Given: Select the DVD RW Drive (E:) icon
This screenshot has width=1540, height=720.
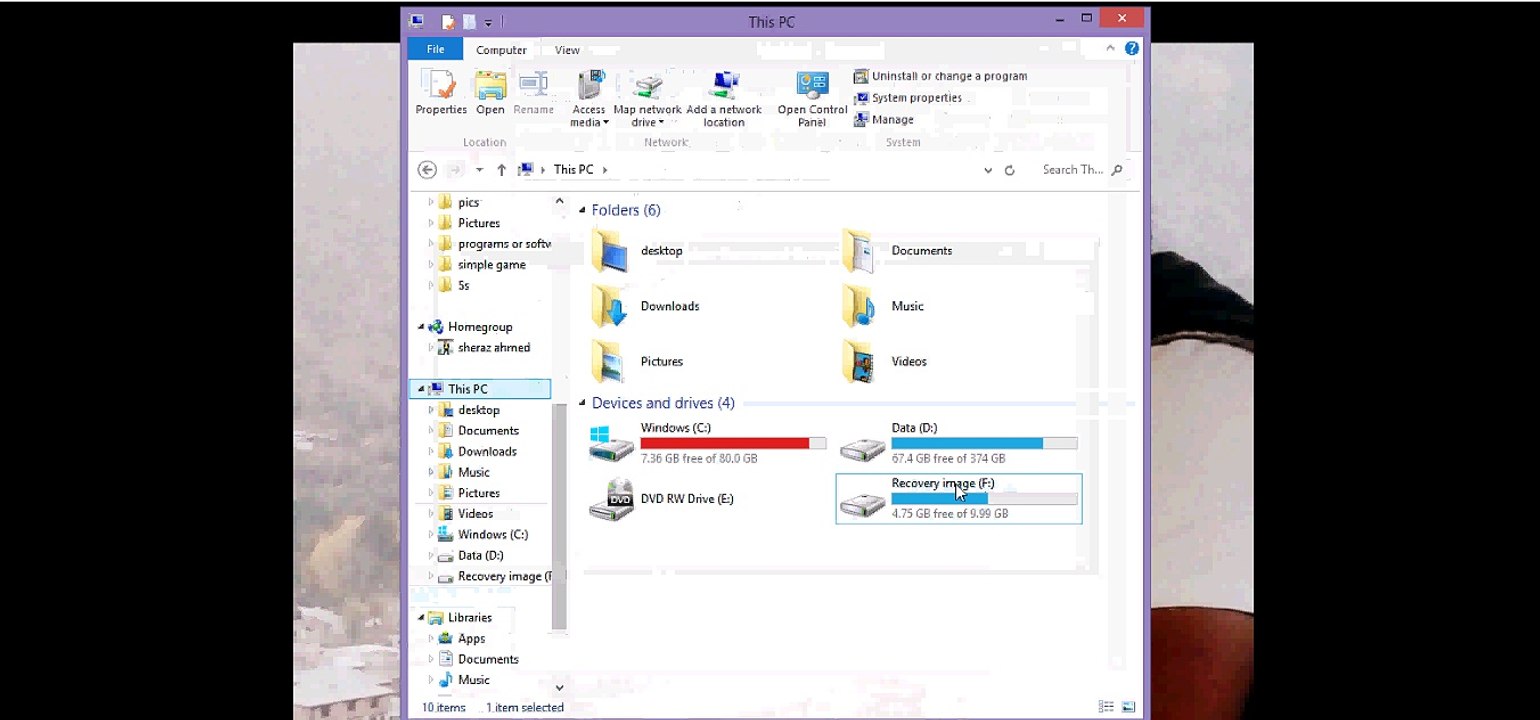Looking at the screenshot, I should tap(611, 500).
